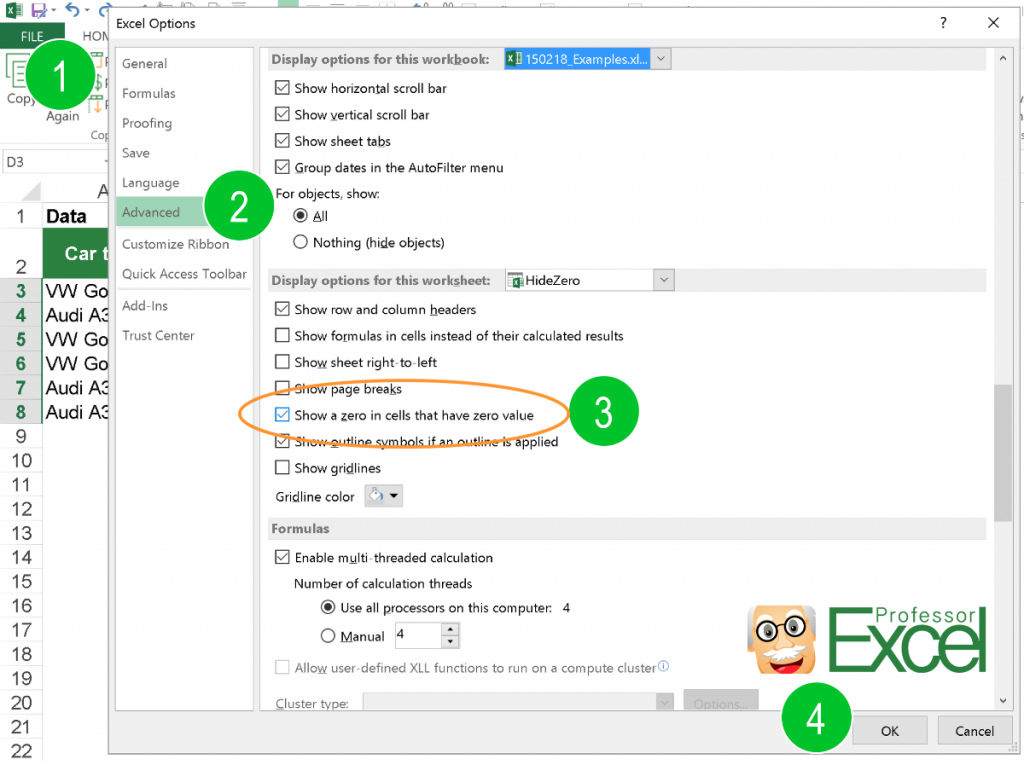Confirm settings with the OK button
This screenshot has width=1024, height=765.
[889, 730]
